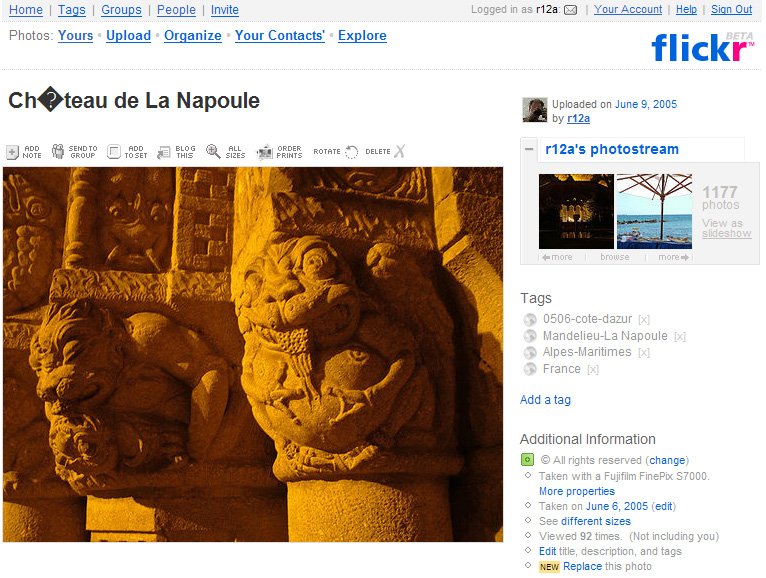766x578 pixels.
Task: Click the Add a tag link
Action: pyautogui.click(x=545, y=400)
